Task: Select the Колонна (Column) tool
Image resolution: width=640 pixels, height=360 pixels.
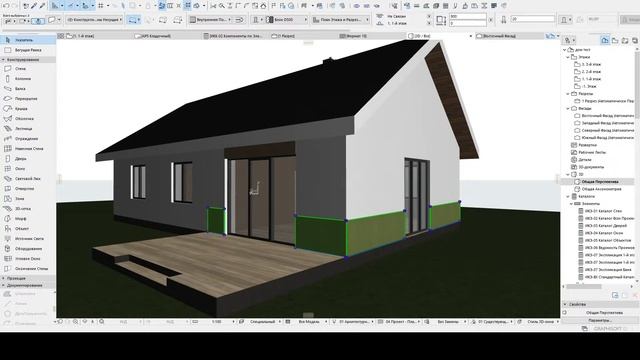Action: coord(28,78)
